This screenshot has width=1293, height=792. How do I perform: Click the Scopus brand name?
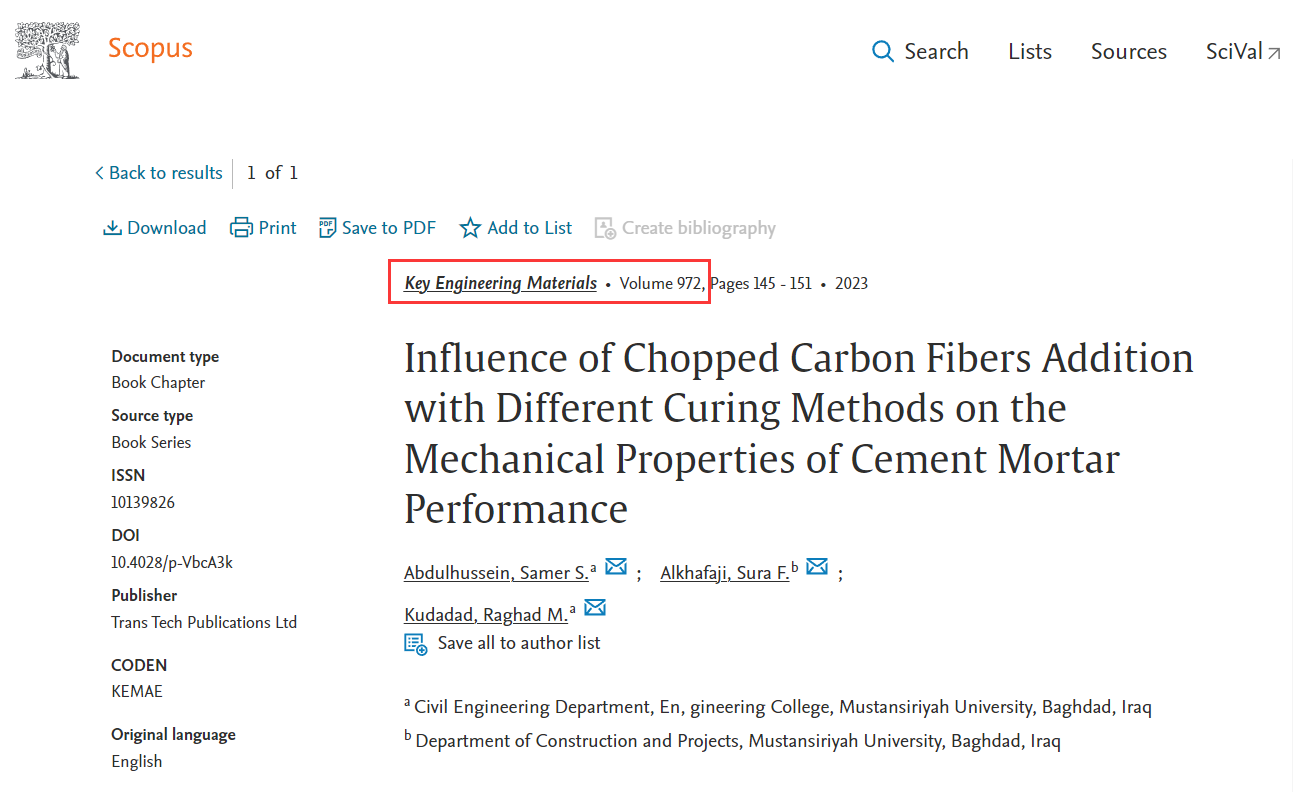tap(150, 48)
